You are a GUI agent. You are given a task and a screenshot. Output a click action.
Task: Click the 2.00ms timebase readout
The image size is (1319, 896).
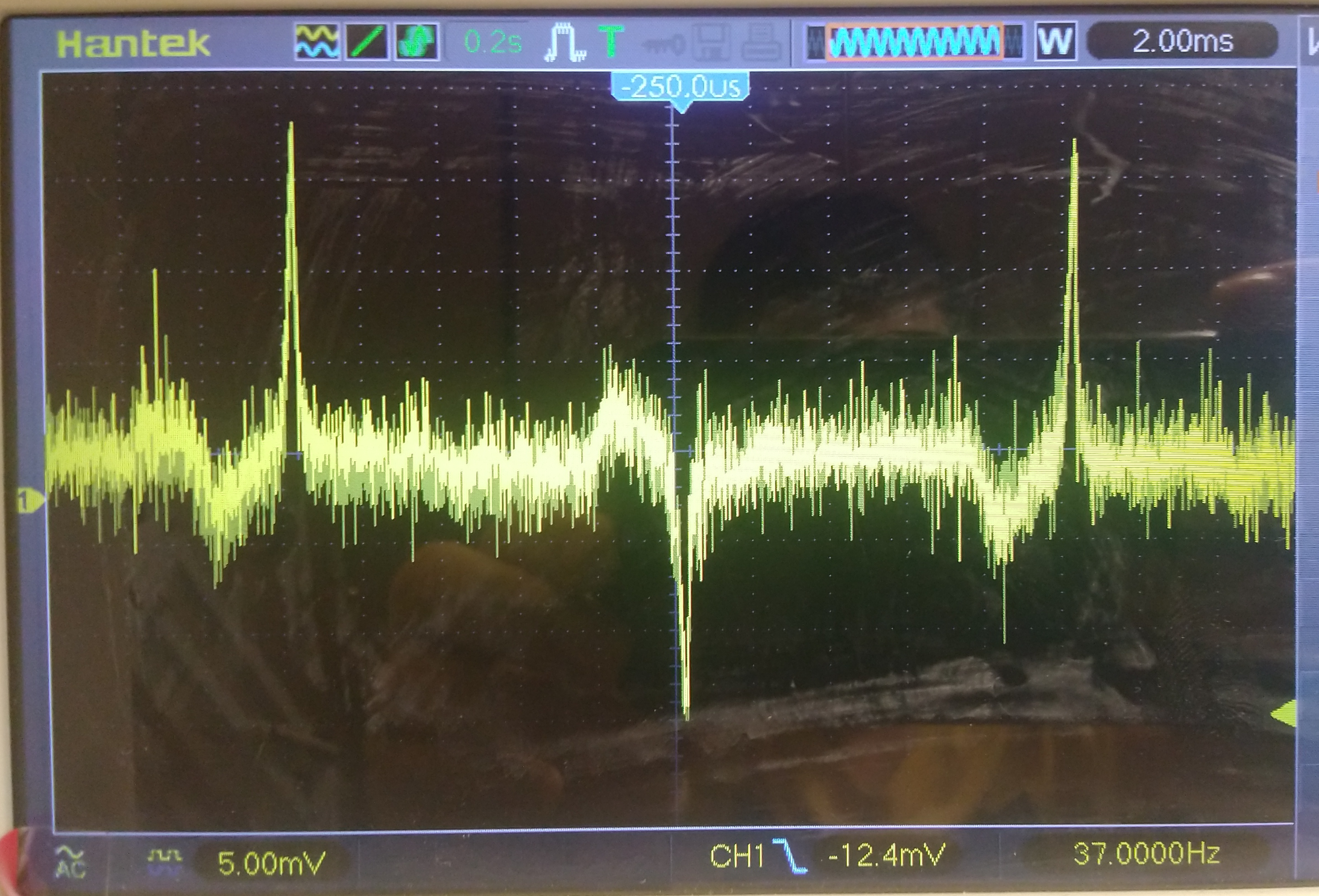coord(1183,41)
